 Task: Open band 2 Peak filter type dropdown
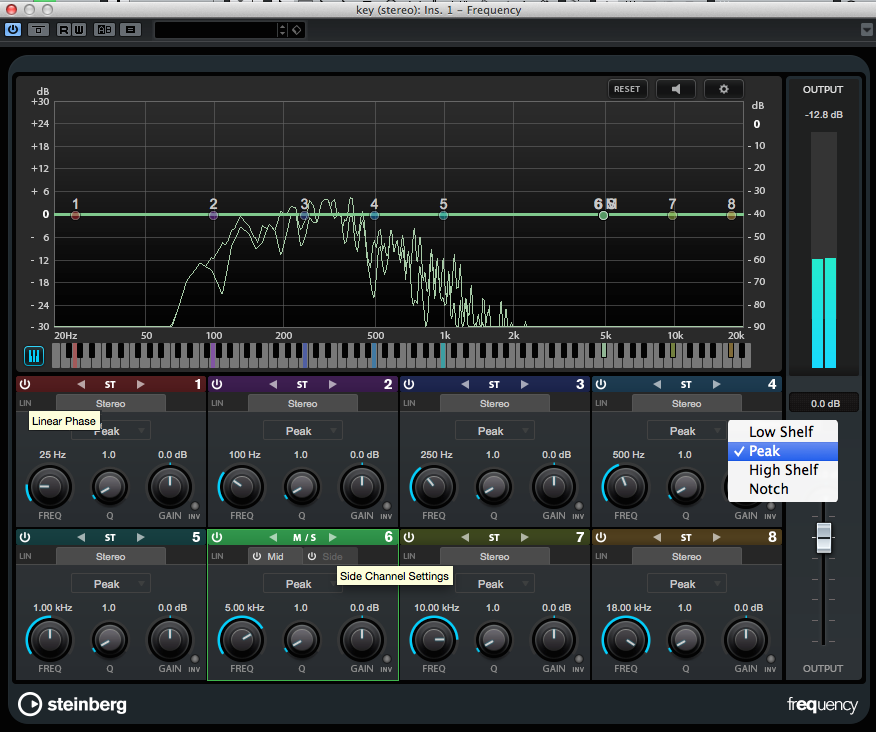[x=302, y=431]
